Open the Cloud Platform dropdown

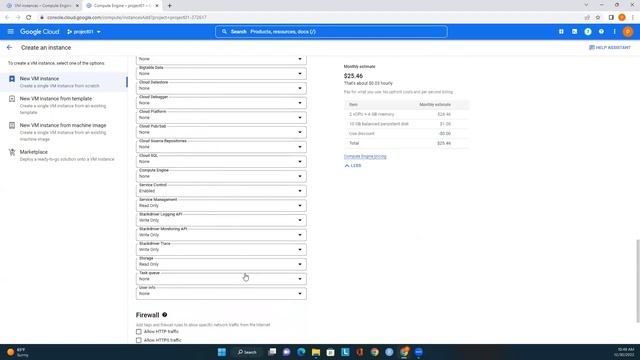point(221,118)
